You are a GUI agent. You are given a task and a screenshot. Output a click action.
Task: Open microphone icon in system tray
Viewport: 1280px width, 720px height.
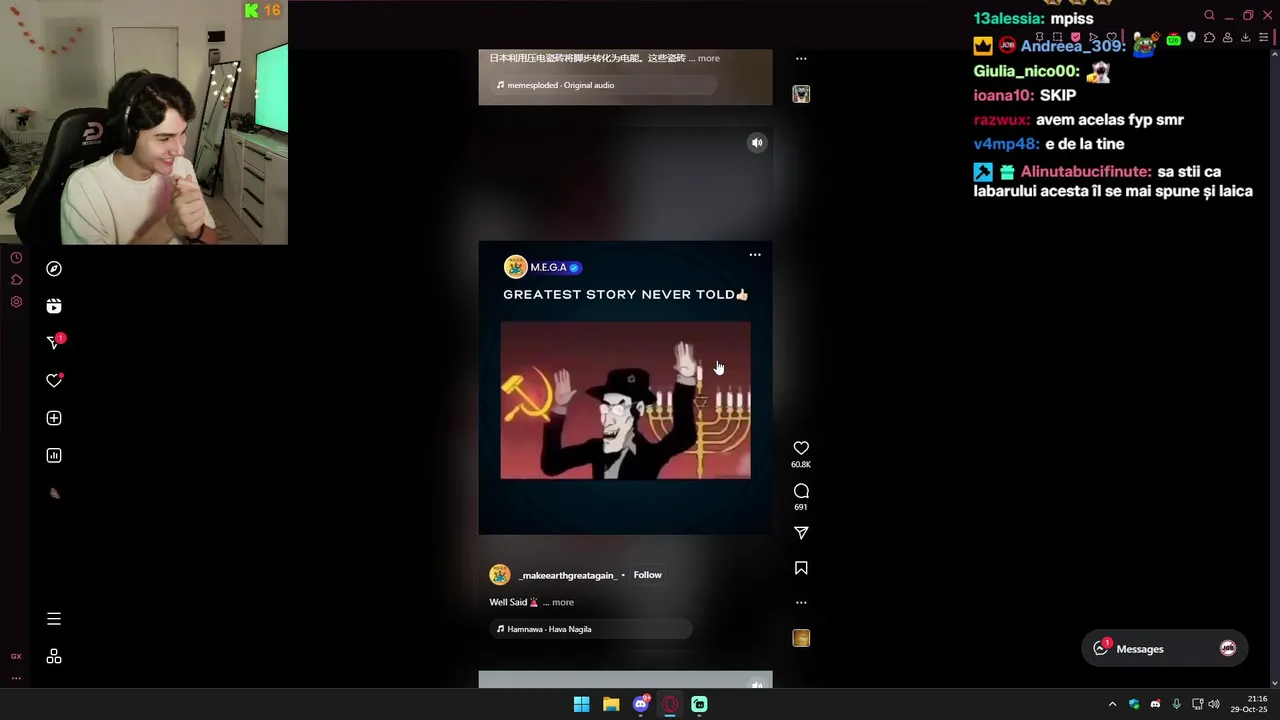1176,705
